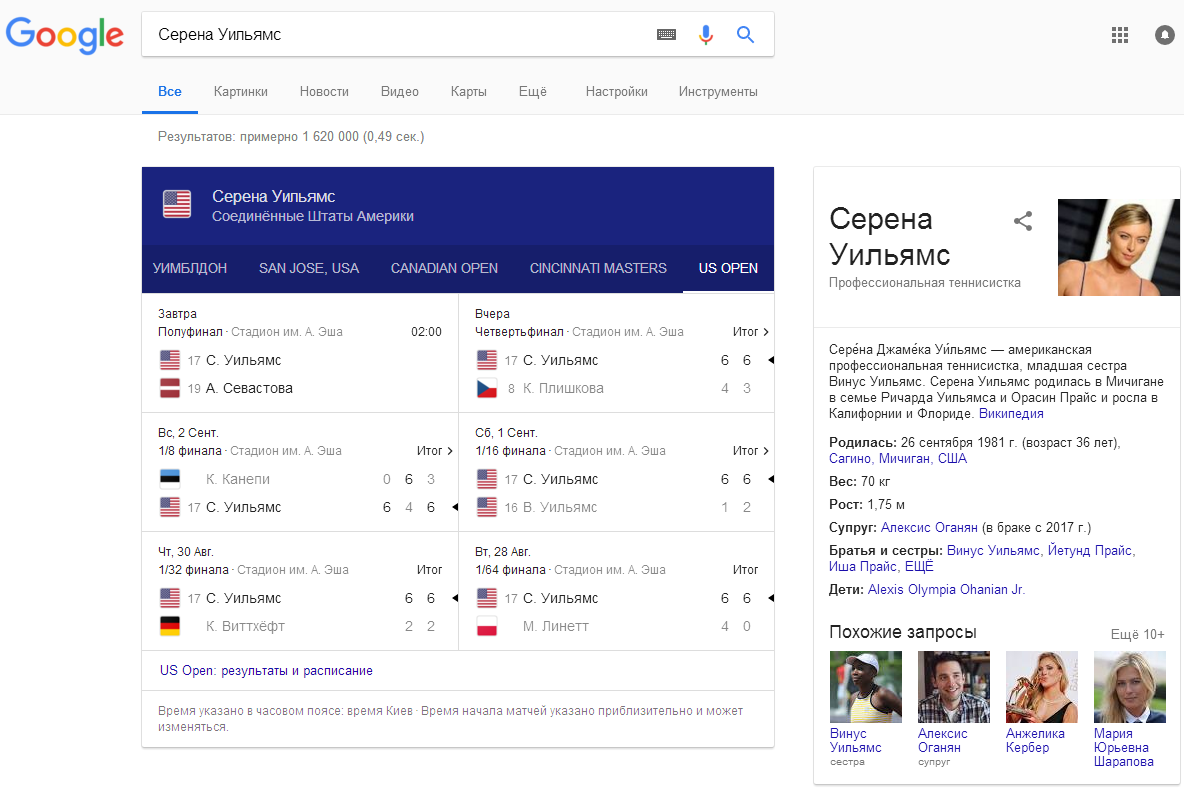Open the notifications bell icon
The image size is (1184, 789).
pos(1164,35)
